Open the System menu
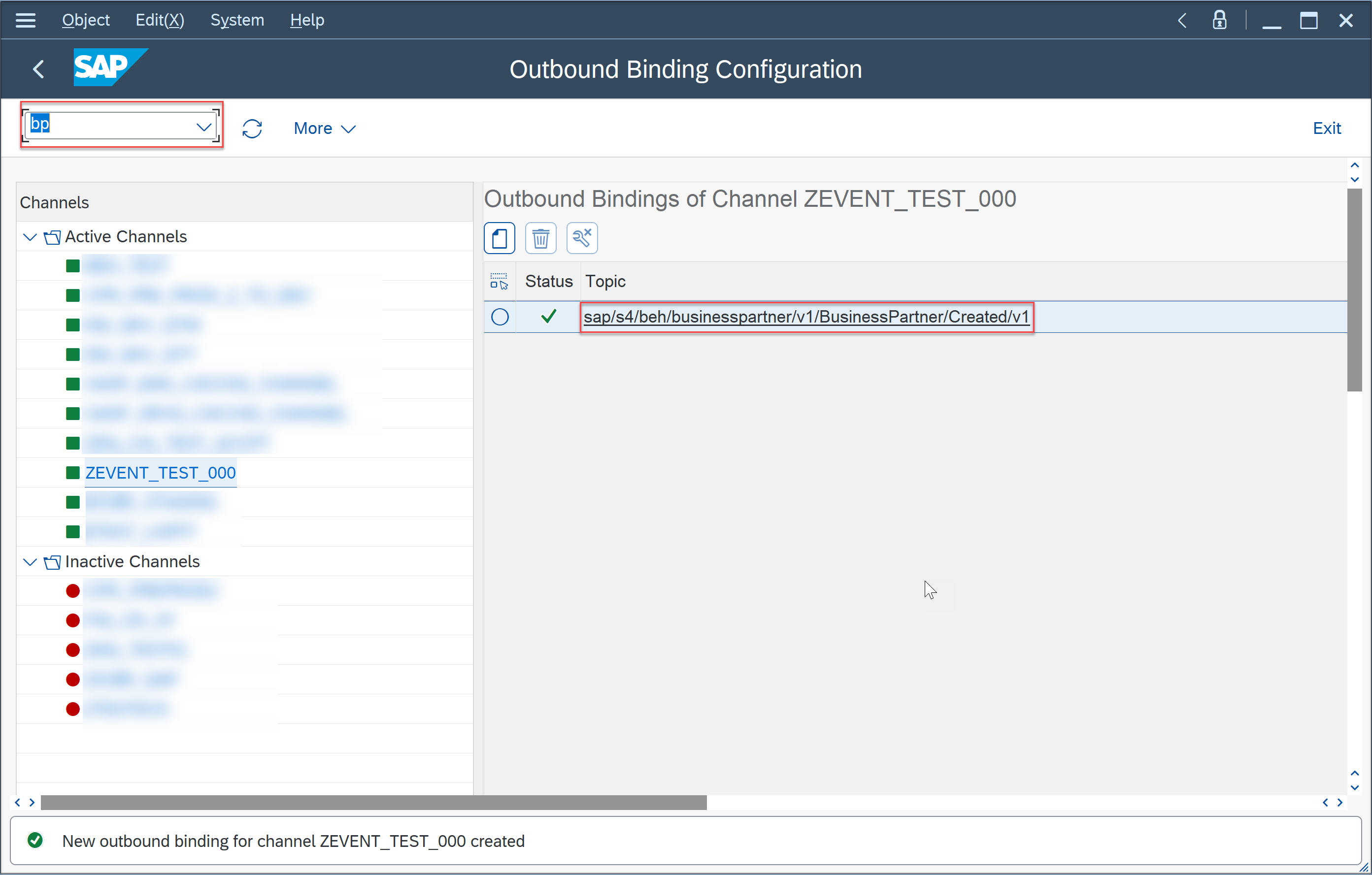The image size is (1372, 875). click(237, 21)
